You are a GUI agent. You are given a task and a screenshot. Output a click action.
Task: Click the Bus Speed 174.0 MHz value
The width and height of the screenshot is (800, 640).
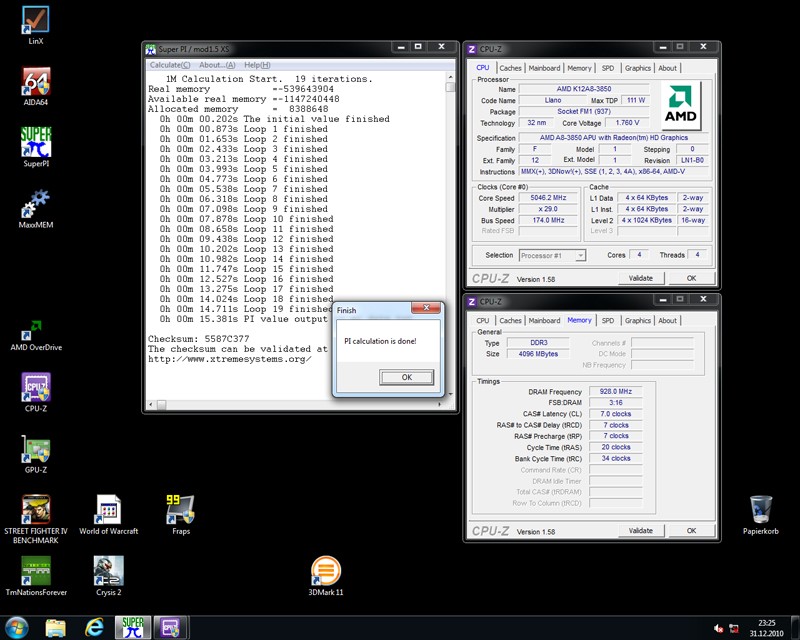[548, 220]
